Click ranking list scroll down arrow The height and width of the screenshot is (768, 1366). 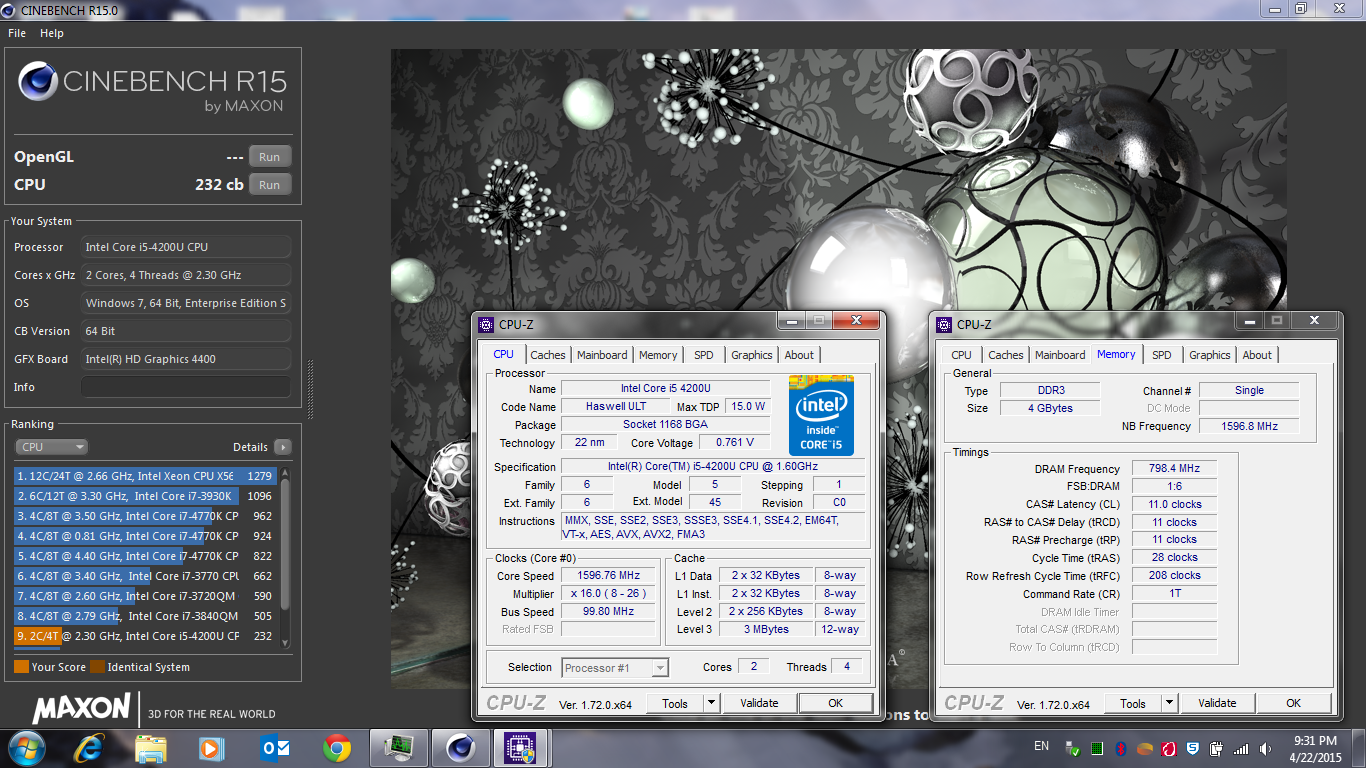[285, 642]
